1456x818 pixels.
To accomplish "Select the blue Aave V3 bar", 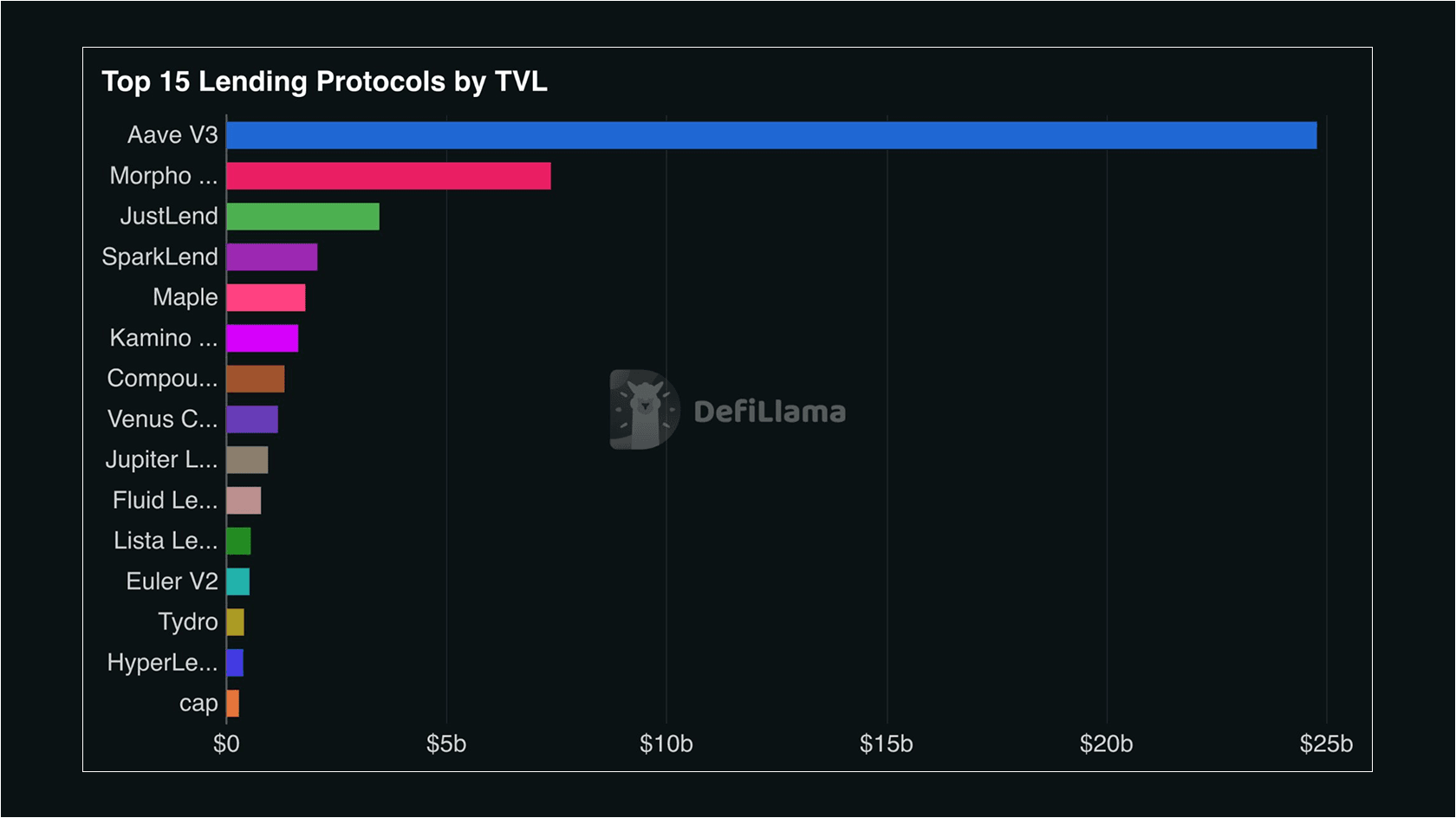I will 771,135.
